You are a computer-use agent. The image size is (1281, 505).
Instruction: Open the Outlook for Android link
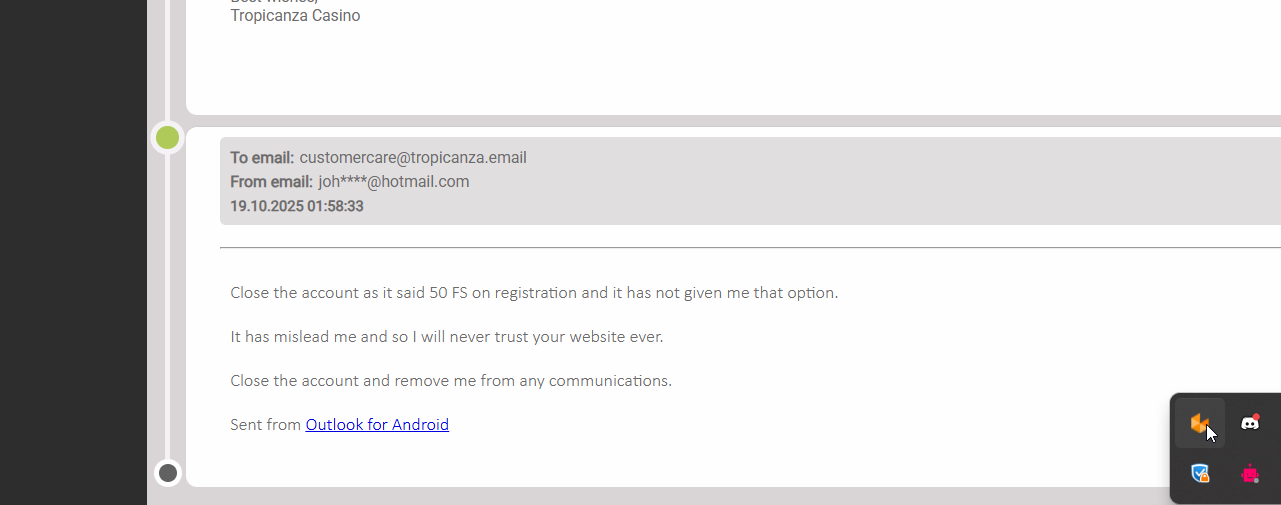tap(377, 424)
